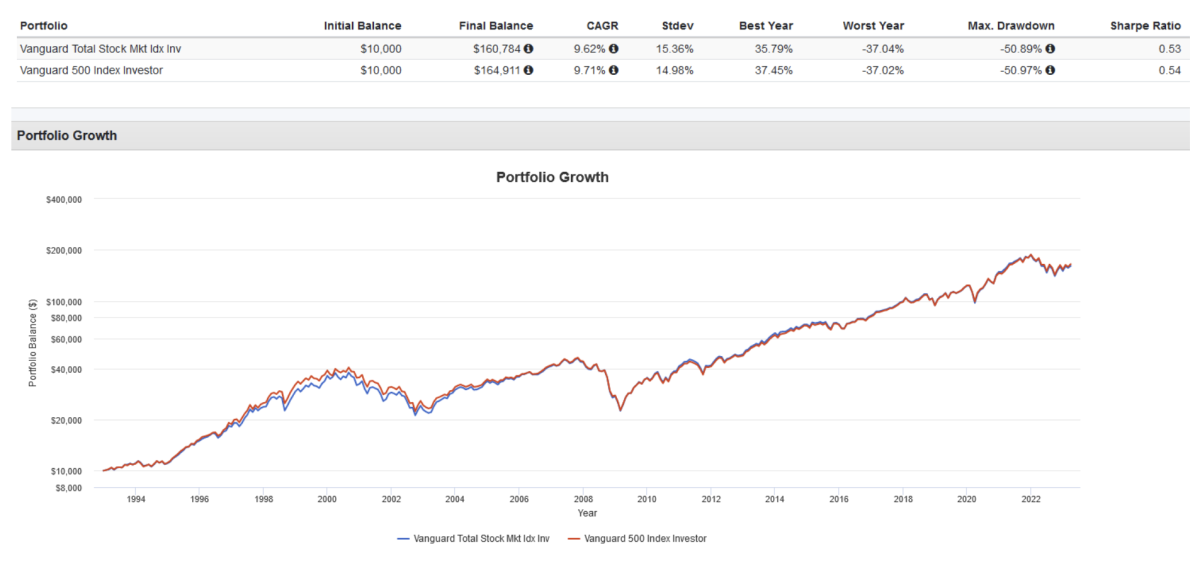
Task: Click the 9.62% CAGR value
Action: (590, 48)
